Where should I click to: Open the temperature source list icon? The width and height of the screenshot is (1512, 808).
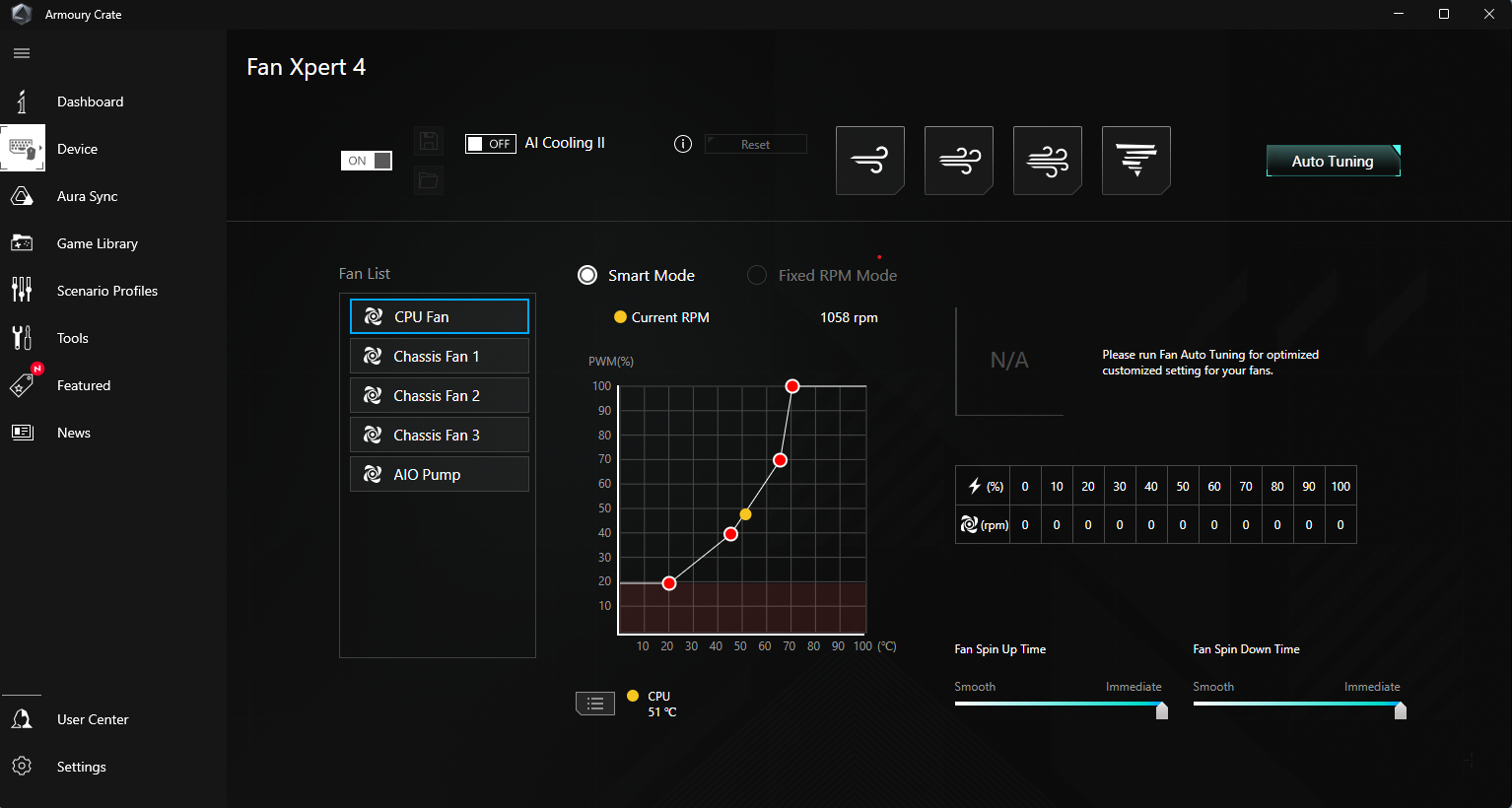(x=594, y=704)
